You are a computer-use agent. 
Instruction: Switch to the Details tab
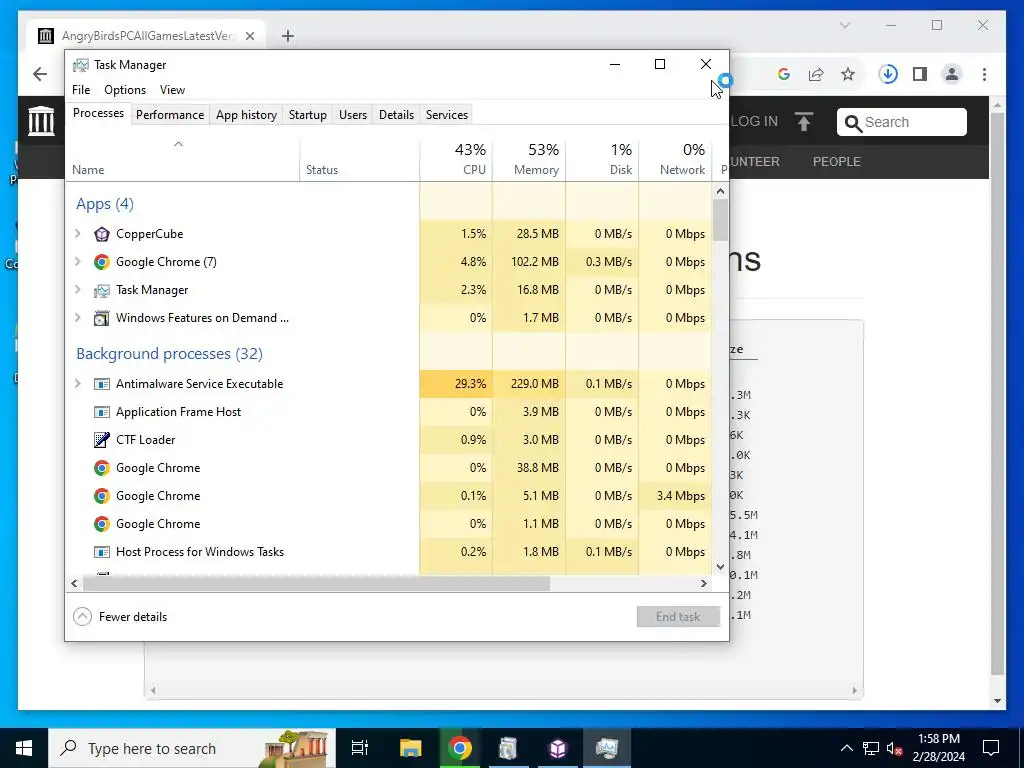click(396, 115)
